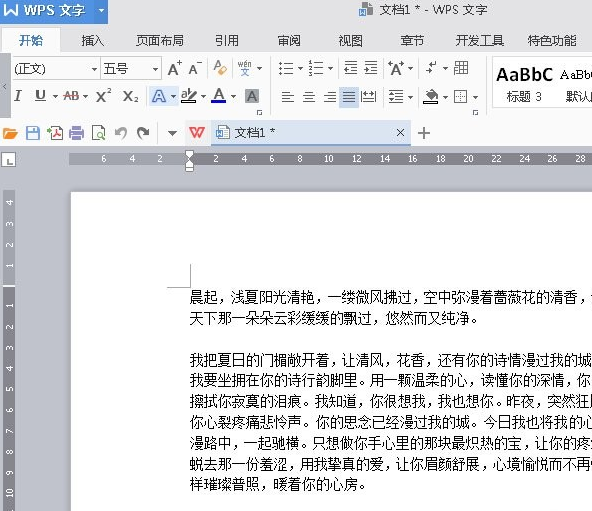Open WPS 文字 application menu arrow
This screenshot has height=511, width=592.
click(x=101, y=11)
